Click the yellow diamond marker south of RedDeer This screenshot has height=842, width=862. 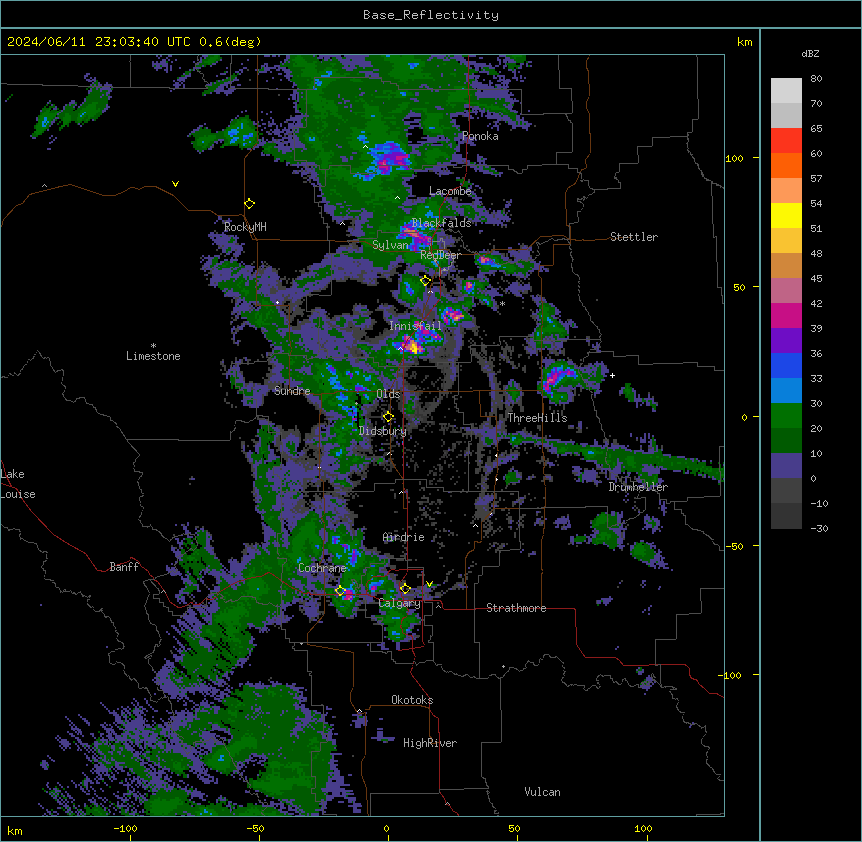426,281
